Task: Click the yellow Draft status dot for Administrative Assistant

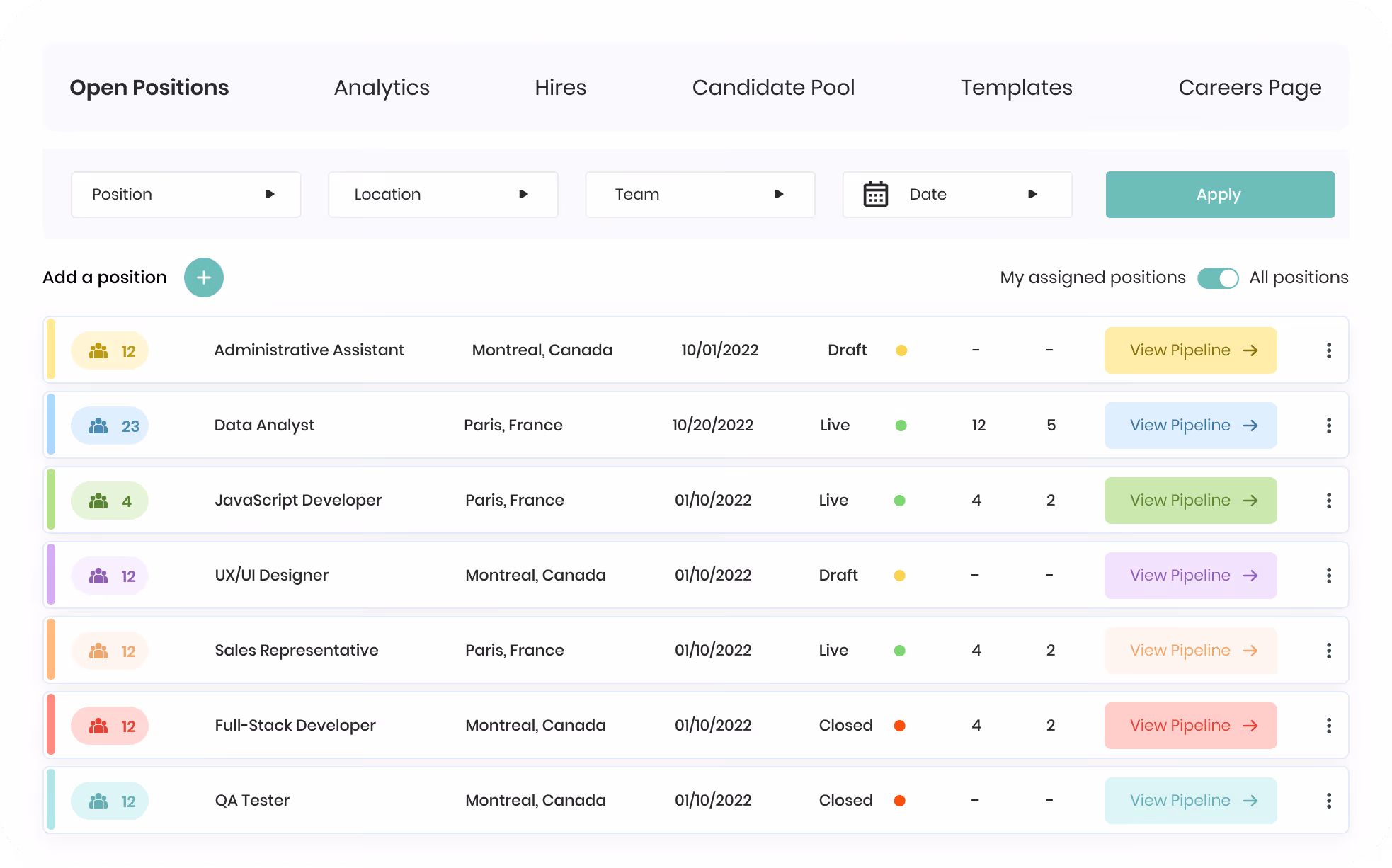Action: tap(901, 350)
